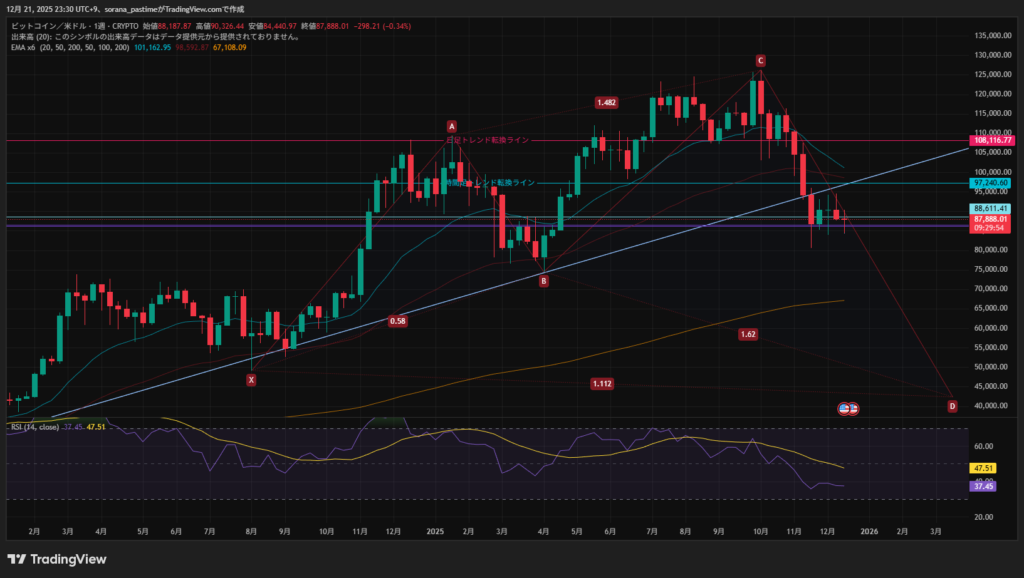Click the purple 37.45 RSI value label
Viewport: 1024px width, 578px height.
(x=981, y=486)
